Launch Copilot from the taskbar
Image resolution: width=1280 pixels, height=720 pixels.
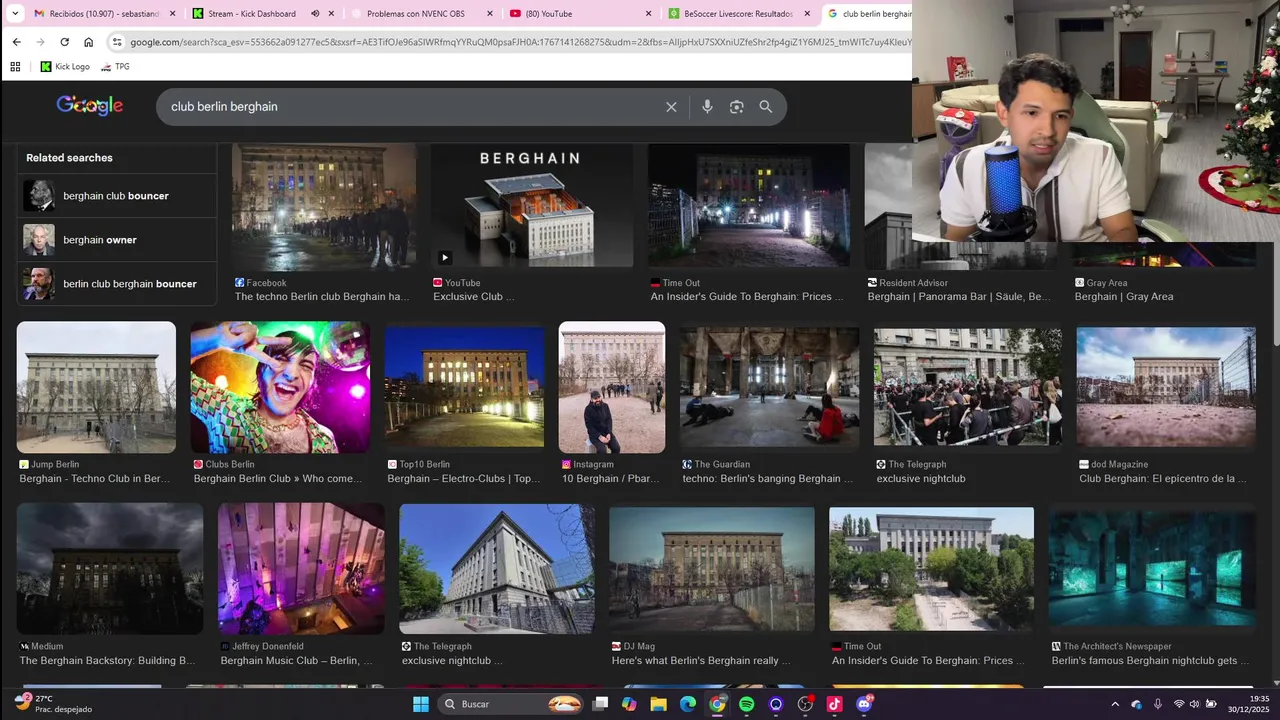629,704
